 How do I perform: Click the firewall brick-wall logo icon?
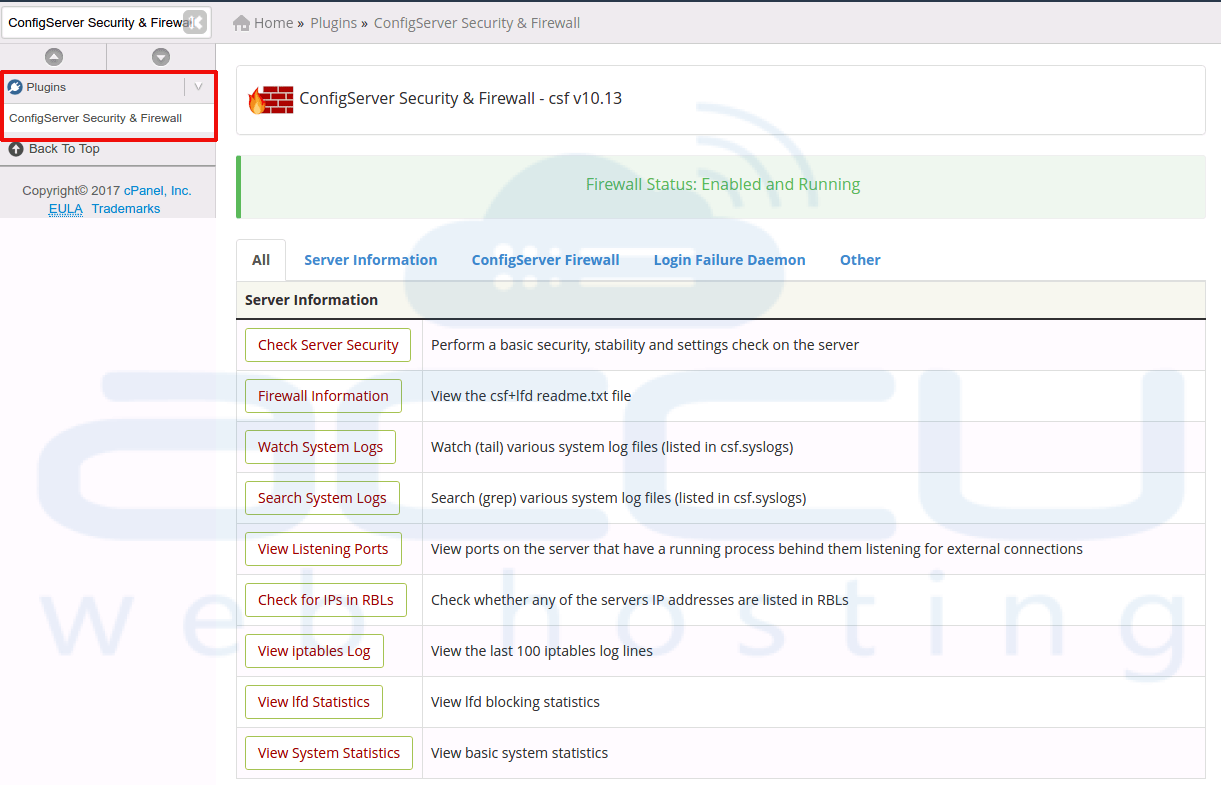tap(271, 99)
